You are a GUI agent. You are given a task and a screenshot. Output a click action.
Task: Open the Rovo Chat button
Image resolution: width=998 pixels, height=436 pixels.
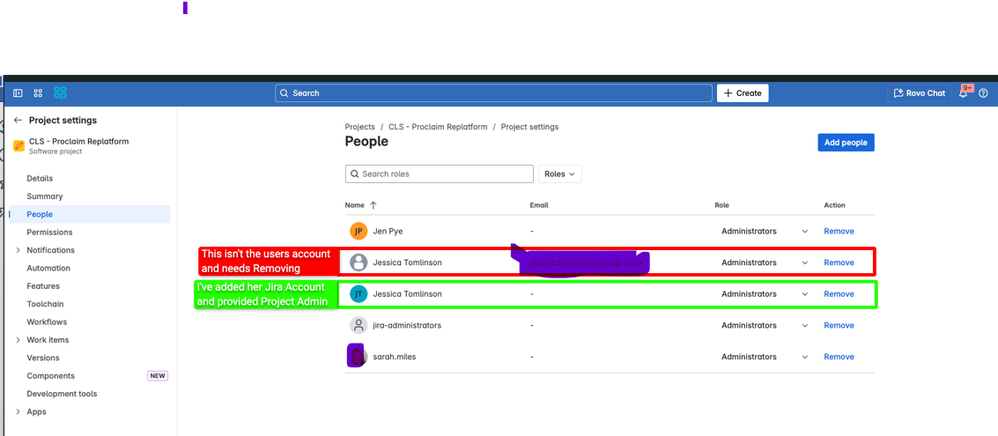(x=920, y=93)
